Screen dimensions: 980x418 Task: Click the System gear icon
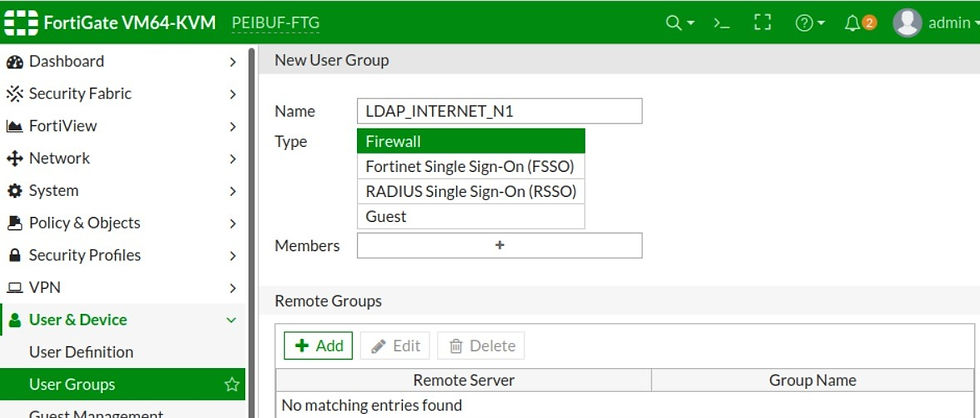[x=14, y=191]
